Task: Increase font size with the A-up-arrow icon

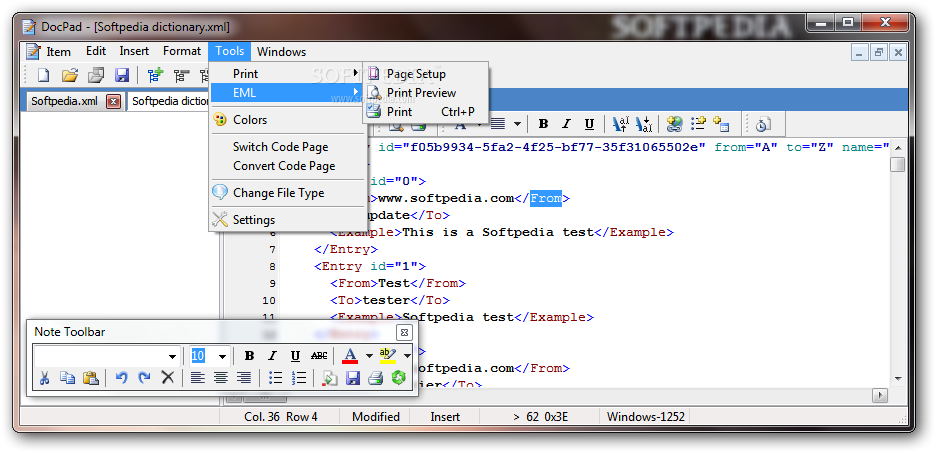Action: point(621,124)
